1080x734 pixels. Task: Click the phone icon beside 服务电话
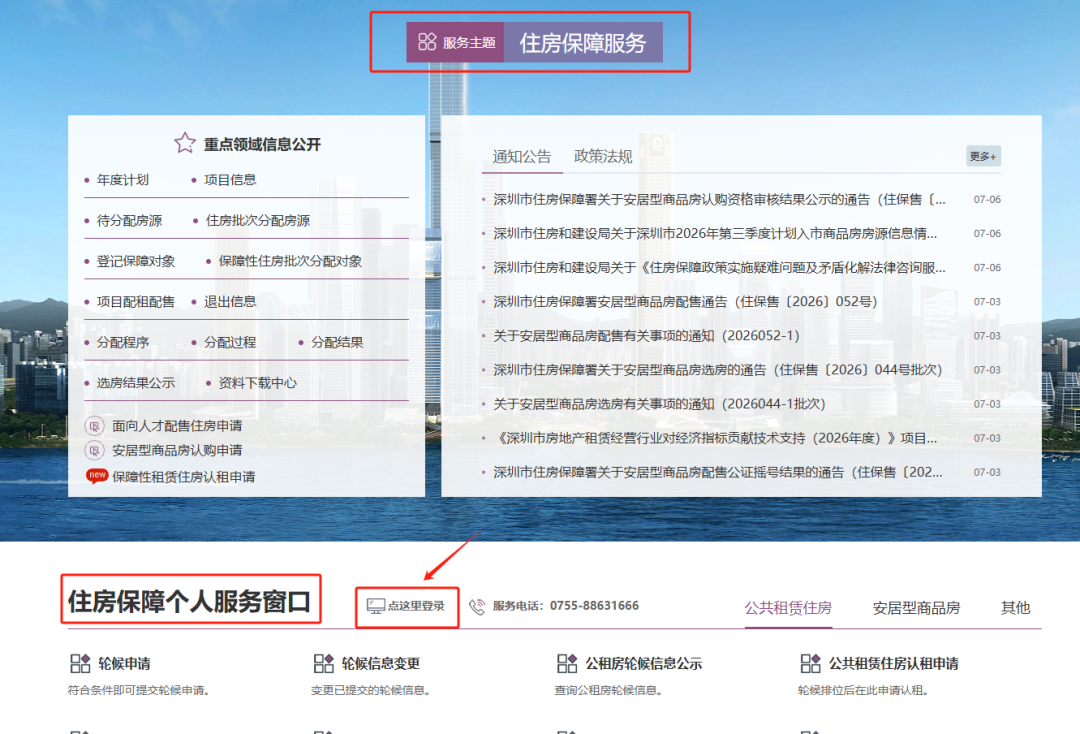click(477, 607)
